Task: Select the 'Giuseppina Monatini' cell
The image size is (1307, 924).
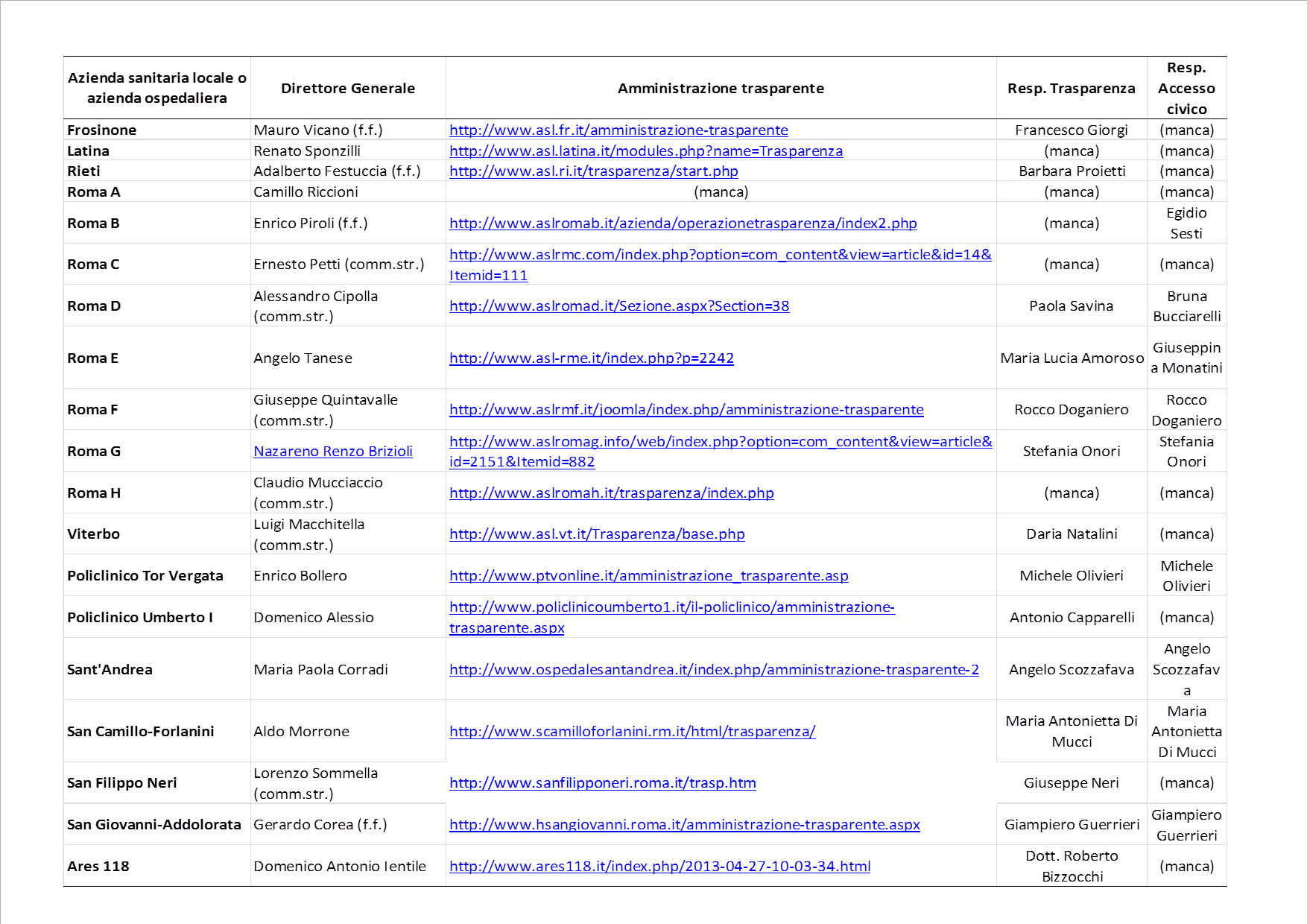Action: [x=1186, y=358]
